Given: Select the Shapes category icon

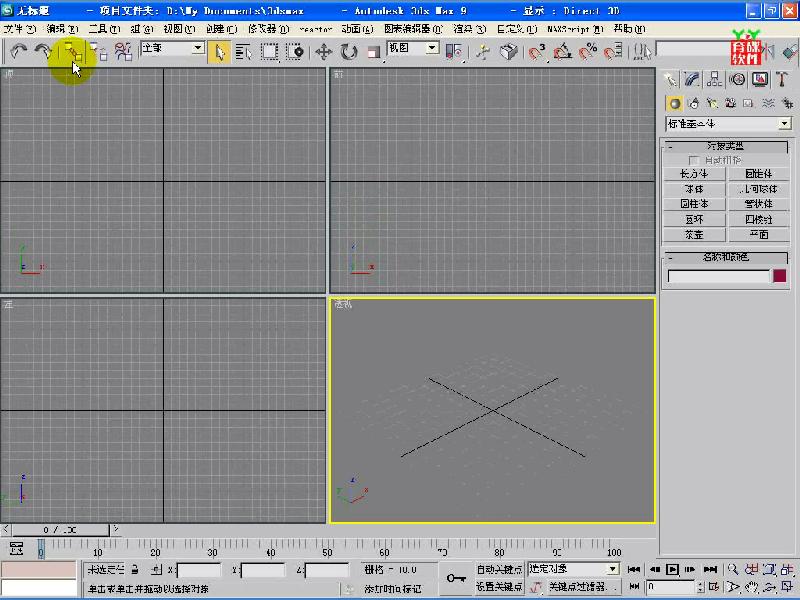Looking at the screenshot, I should click(x=693, y=104).
